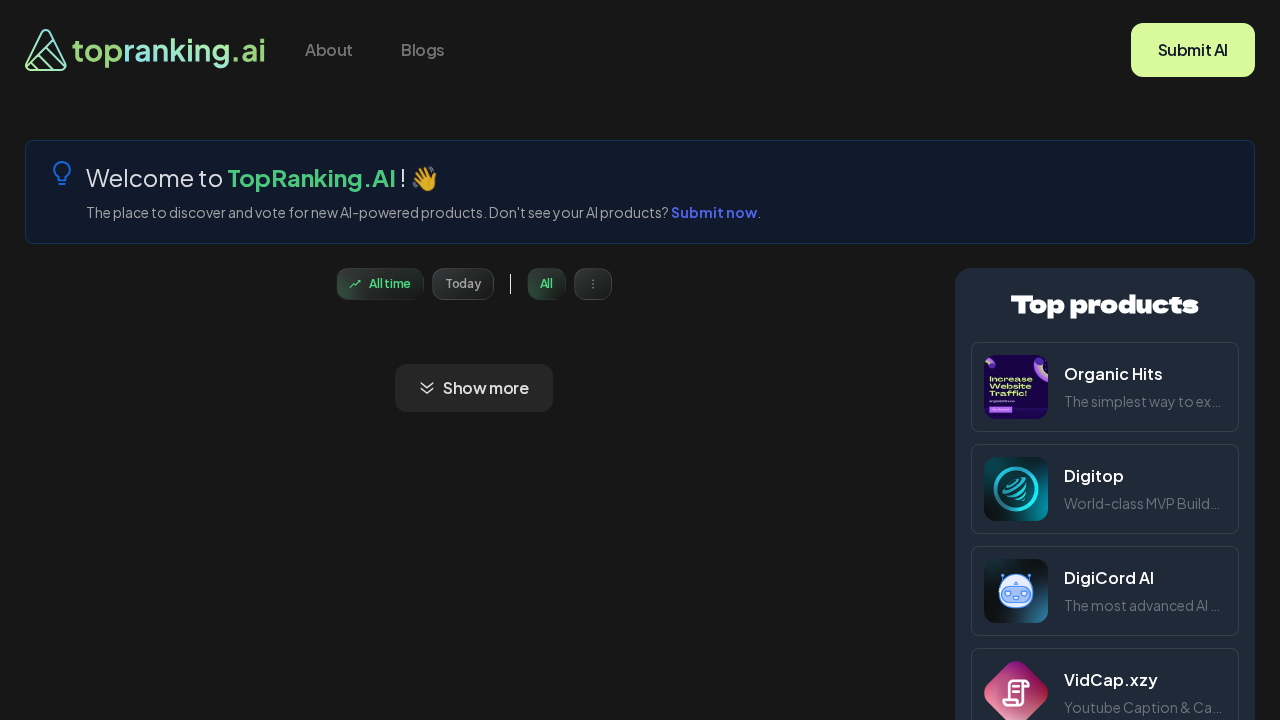Click the trending arrow icon inside All time
Image resolution: width=1280 pixels, height=720 pixels.
(x=353, y=283)
